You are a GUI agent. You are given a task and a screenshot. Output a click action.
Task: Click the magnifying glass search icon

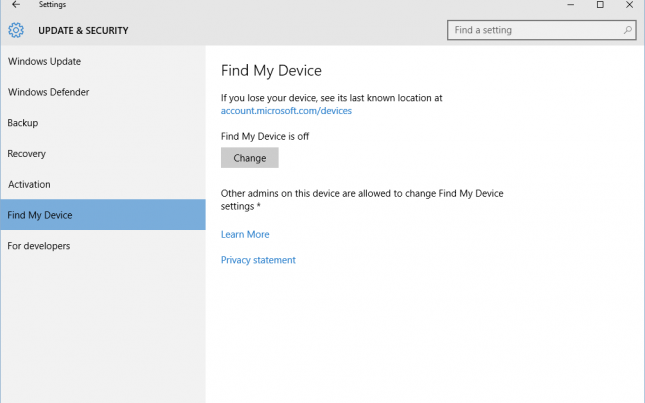[x=628, y=30]
